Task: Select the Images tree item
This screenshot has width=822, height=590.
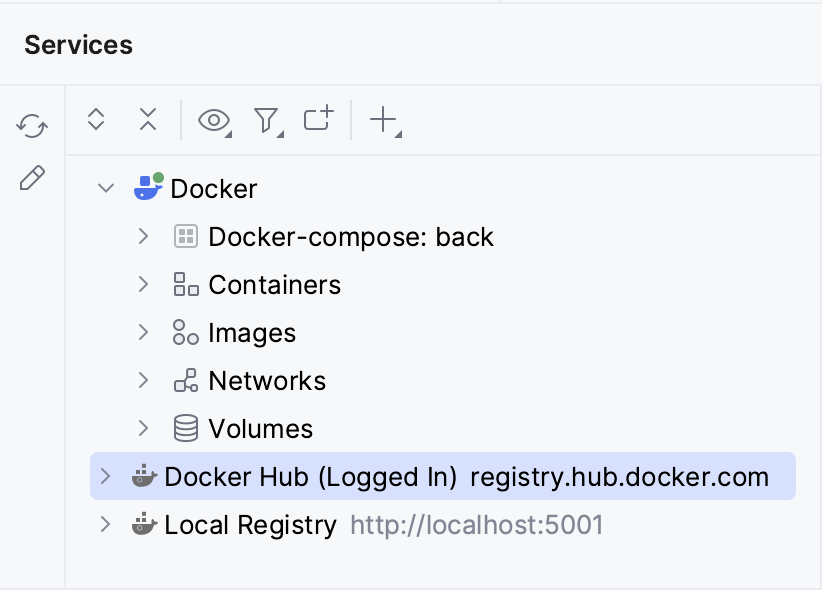Action: pyautogui.click(x=252, y=333)
